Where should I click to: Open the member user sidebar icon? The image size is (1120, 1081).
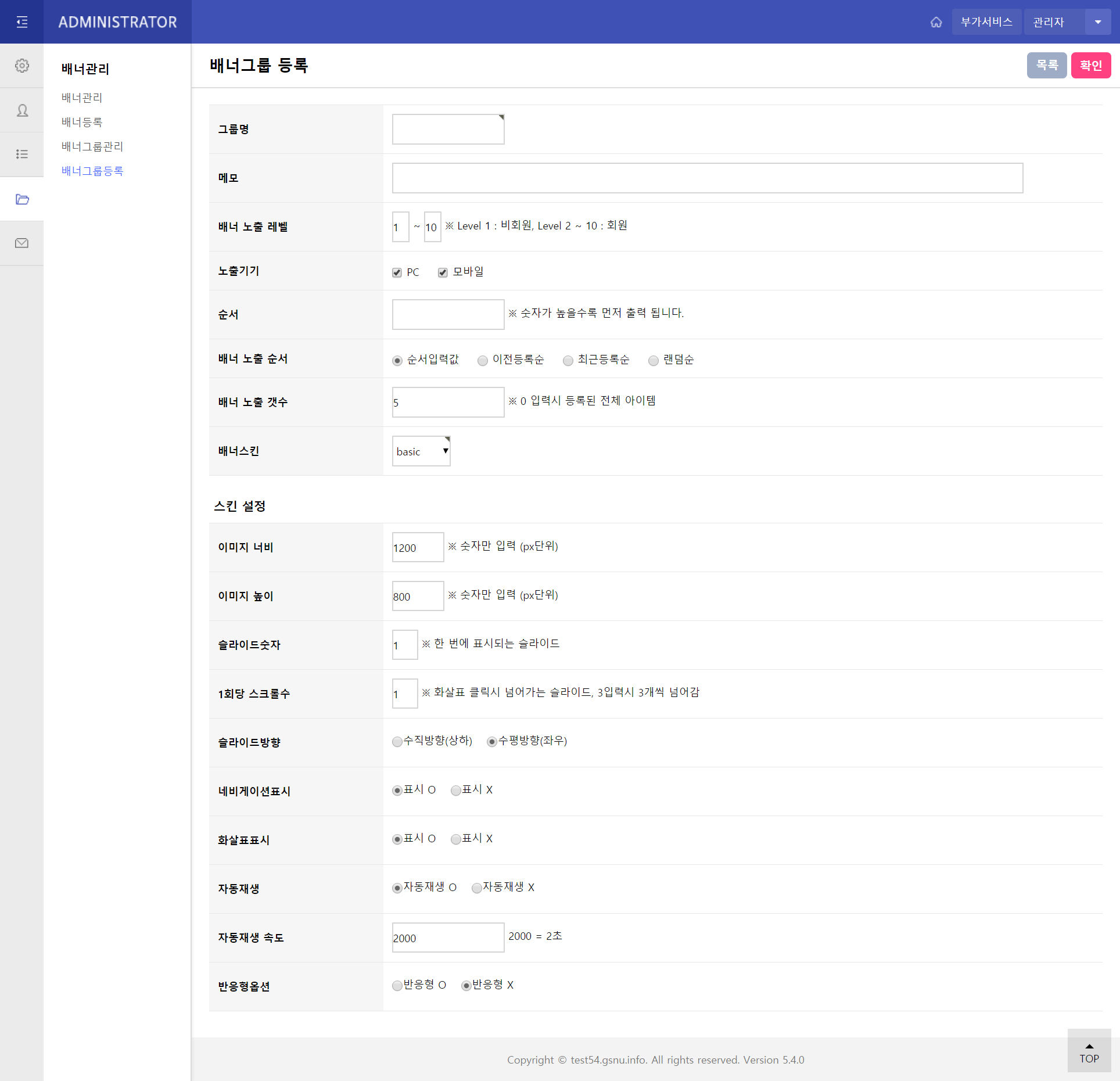[21, 110]
